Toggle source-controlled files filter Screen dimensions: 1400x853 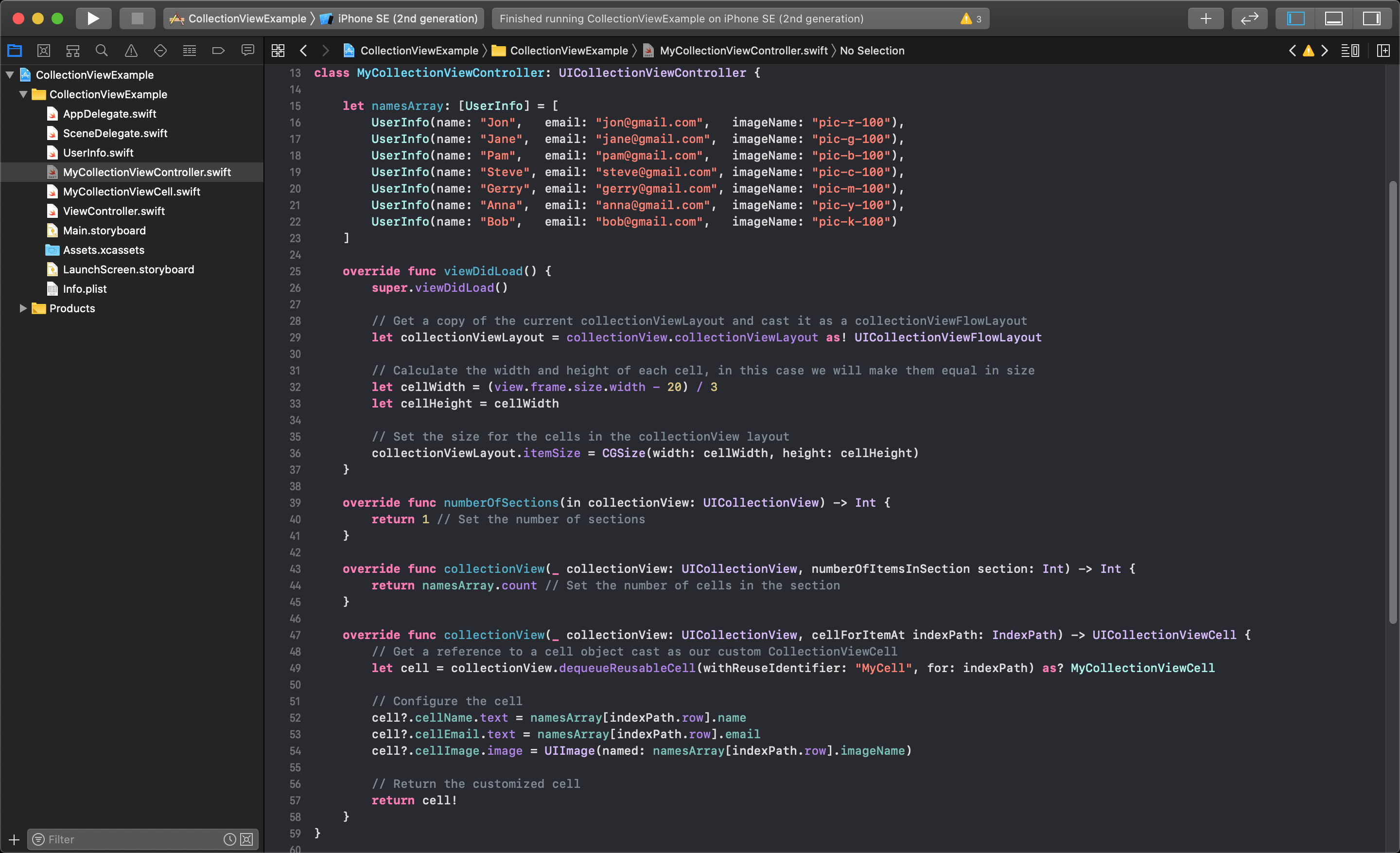(246, 839)
